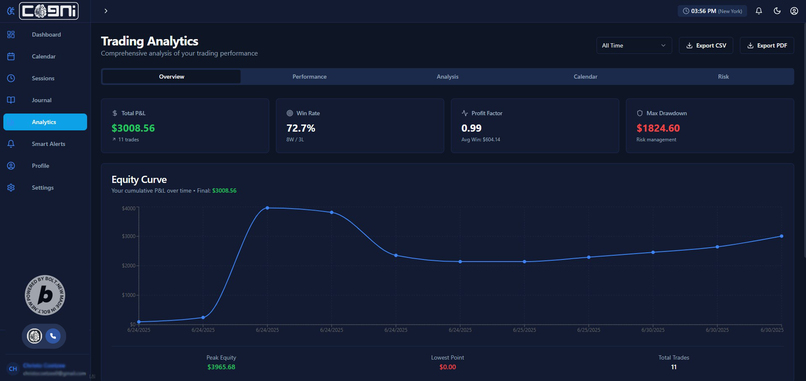Click the Total Trades 11 value
806x381 pixels.
(674, 367)
